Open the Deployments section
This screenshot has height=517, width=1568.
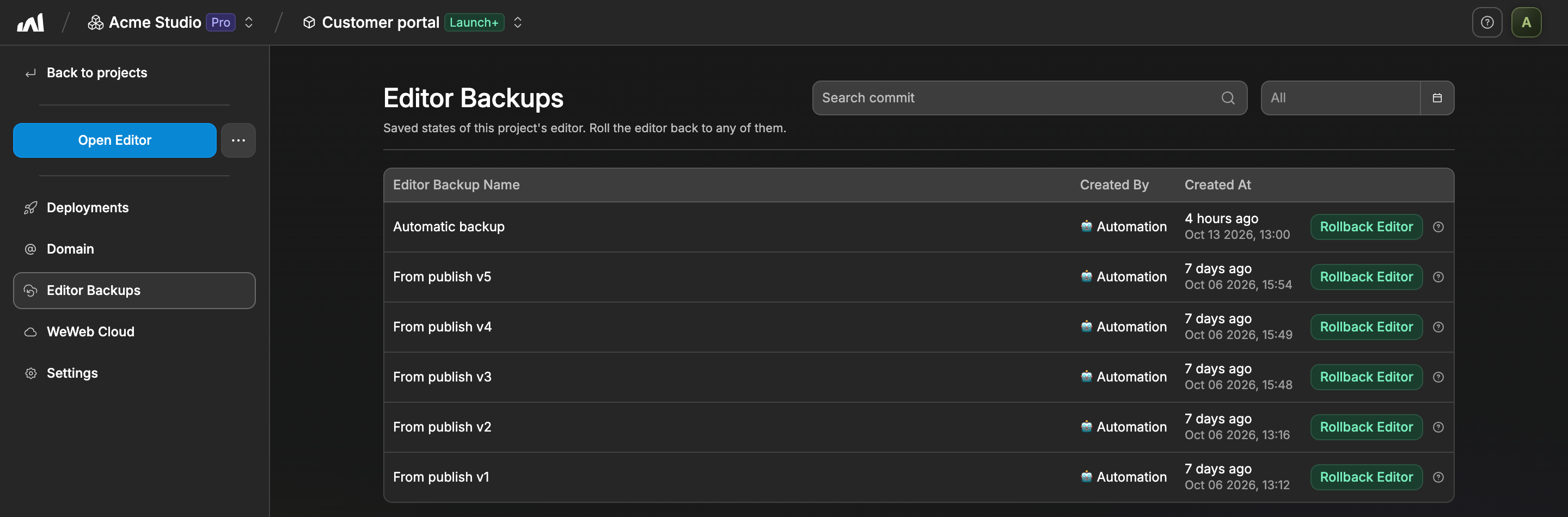pos(134,208)
